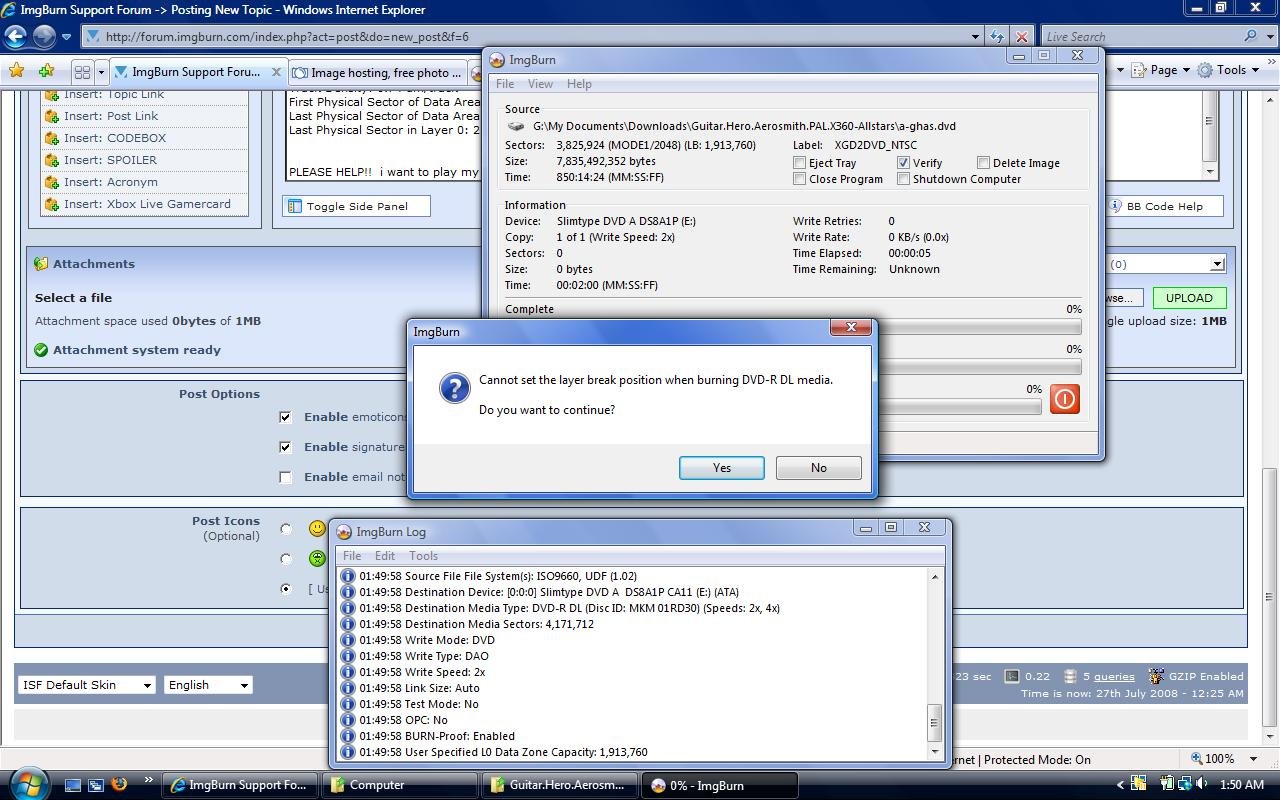Click the green attachment system ready checkmark
Screen dimensions: 1280x800
[x=41, y=350]
